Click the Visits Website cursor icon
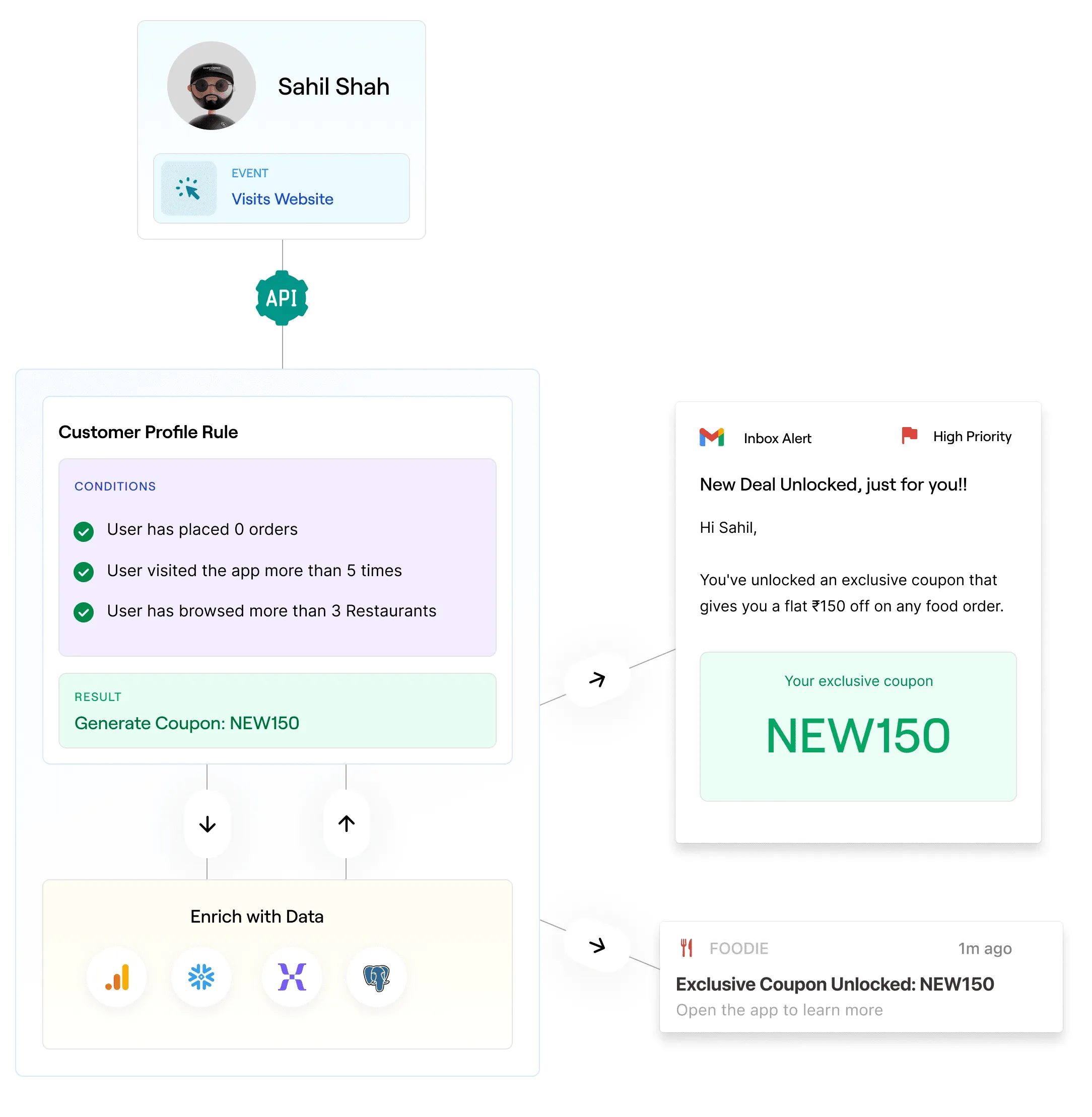The image size is (1092, 1117). [188, 189]
